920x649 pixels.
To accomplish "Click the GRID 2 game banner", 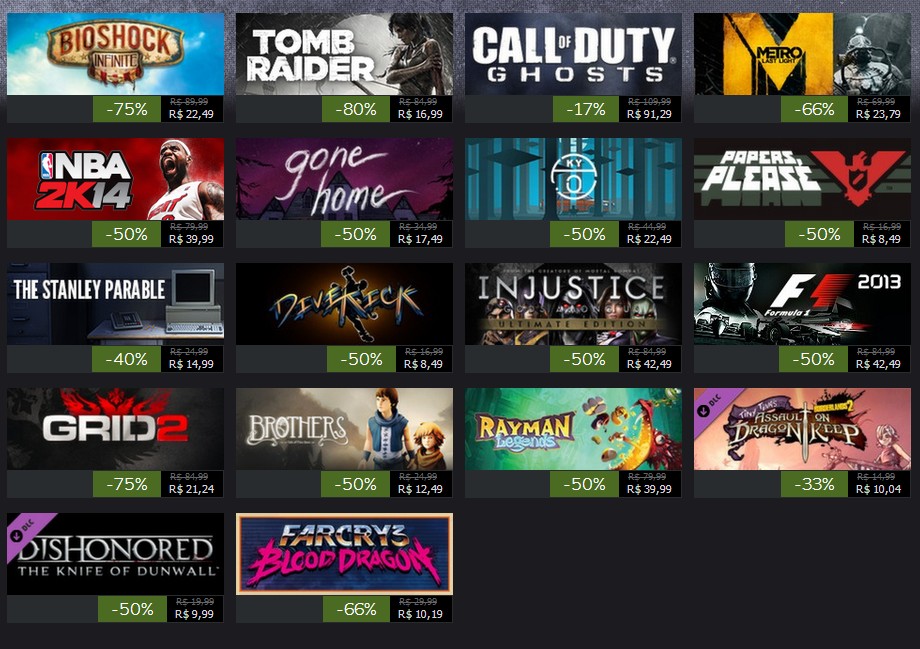I will pyautogui.click(x=116, y=429).
